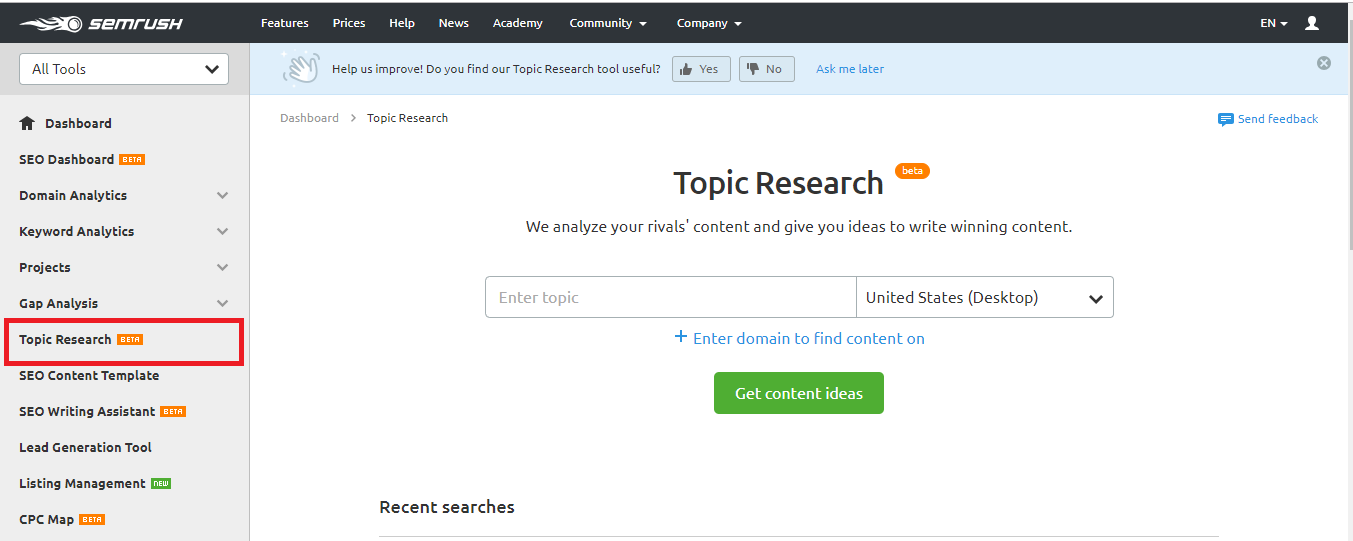Click Dashboard breadcrumb link
The height and width of the screenshot is (541, 1353).
pos(309,118)
